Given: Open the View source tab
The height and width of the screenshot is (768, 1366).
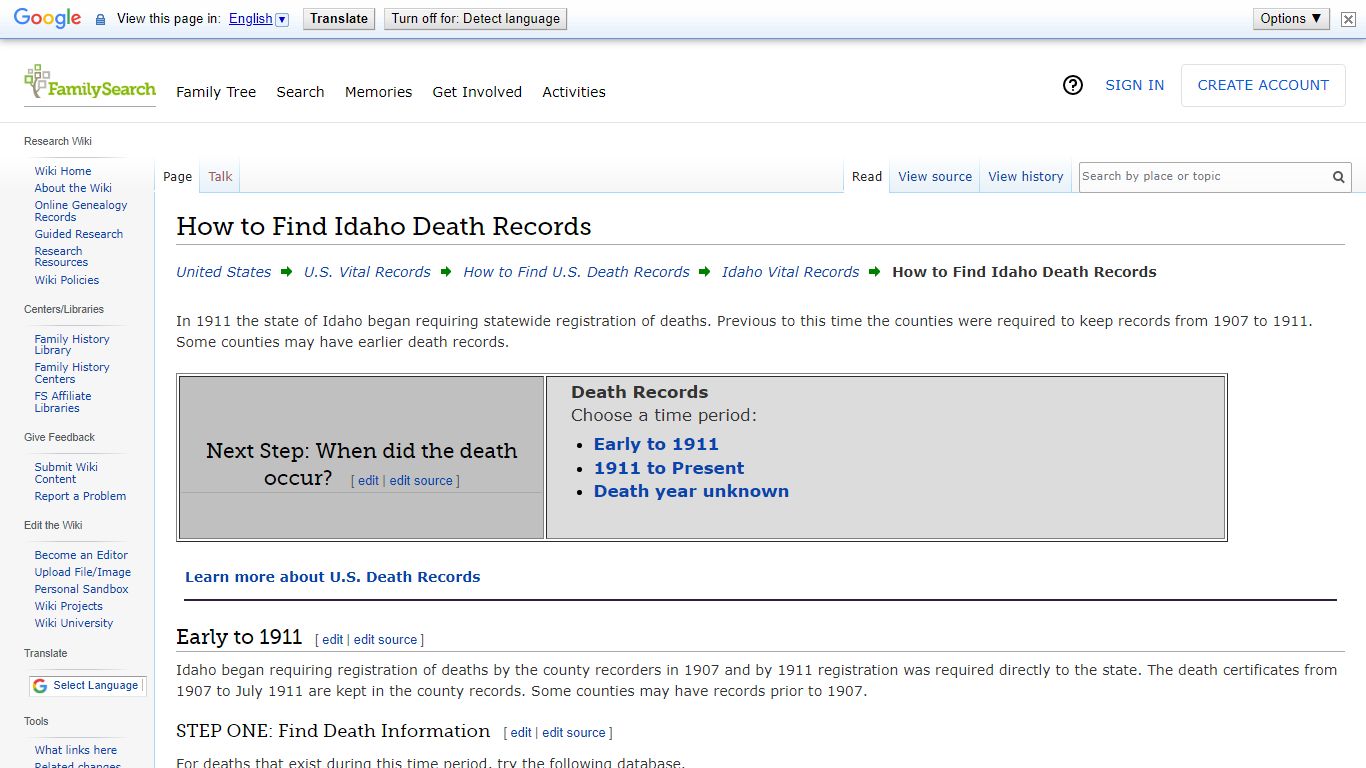Looking at the screenshot, I should [x=935, y=176].
